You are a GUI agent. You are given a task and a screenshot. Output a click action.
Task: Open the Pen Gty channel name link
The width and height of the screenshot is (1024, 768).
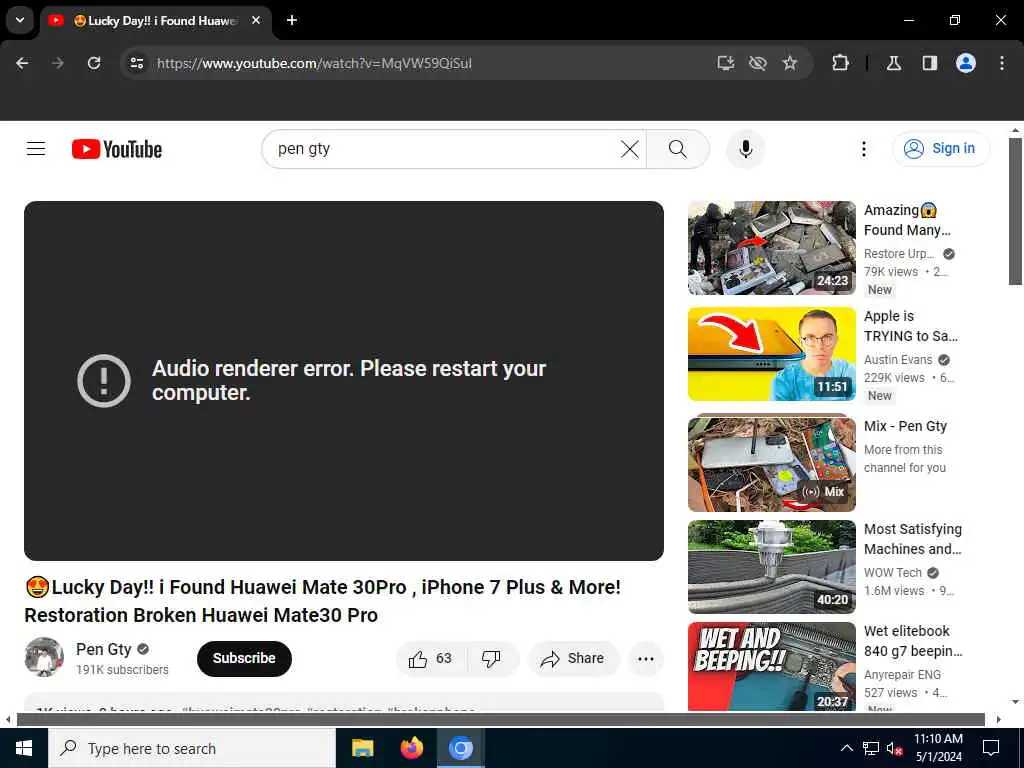104,649
